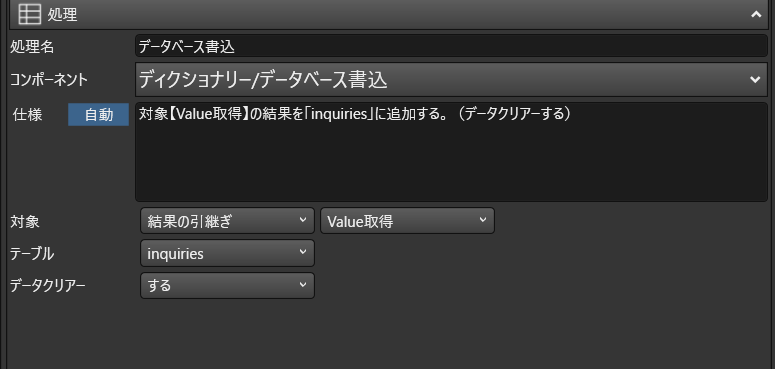
Task: Open the Value取得 dropdown
Action: tap(407, 221)
